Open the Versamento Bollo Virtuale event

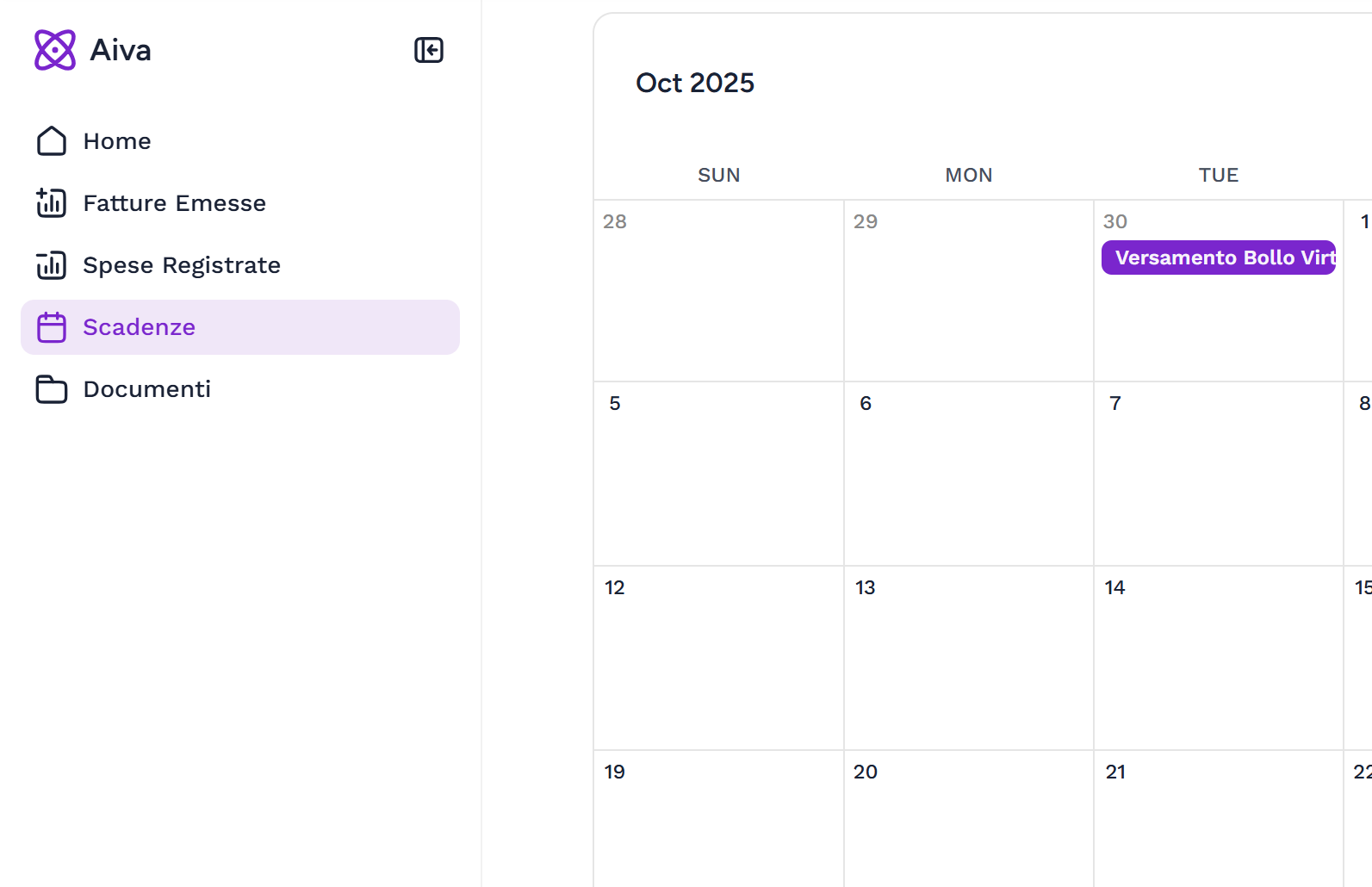[1218, 257]
